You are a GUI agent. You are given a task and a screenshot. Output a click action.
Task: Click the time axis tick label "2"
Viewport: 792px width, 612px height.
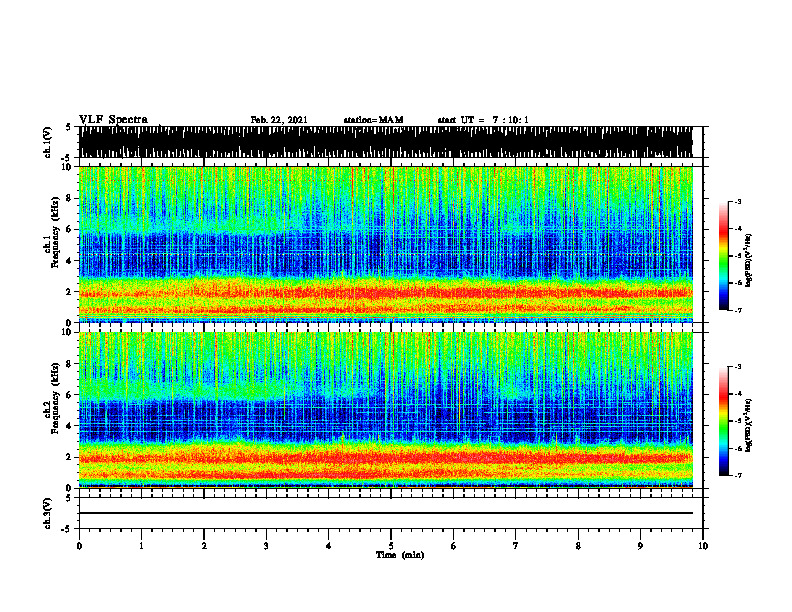pos(204,546)
